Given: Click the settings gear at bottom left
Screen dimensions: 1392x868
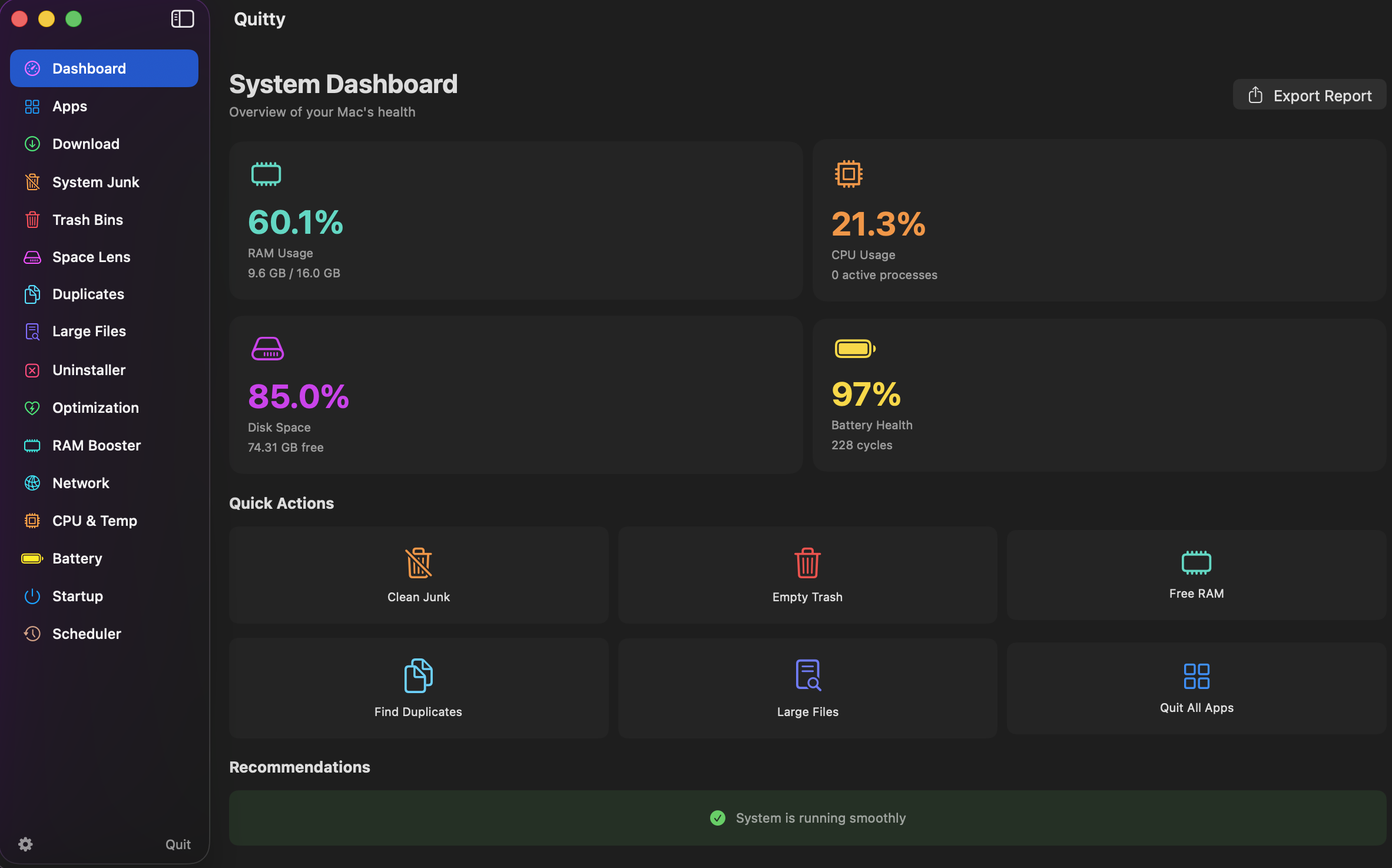Looking at the screenshot, I should (x=25, y=844).
